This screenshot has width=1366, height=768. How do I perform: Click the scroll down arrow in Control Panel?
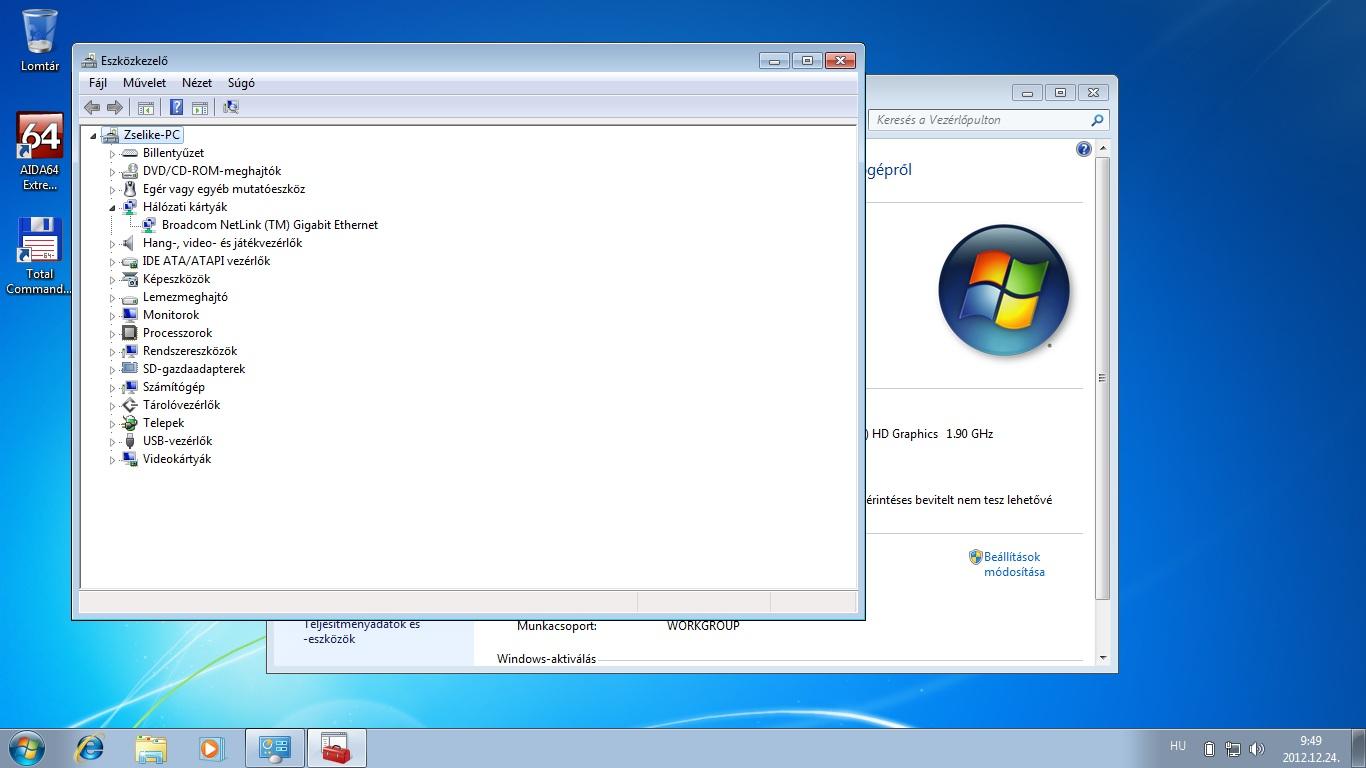tap(1102, 658)
